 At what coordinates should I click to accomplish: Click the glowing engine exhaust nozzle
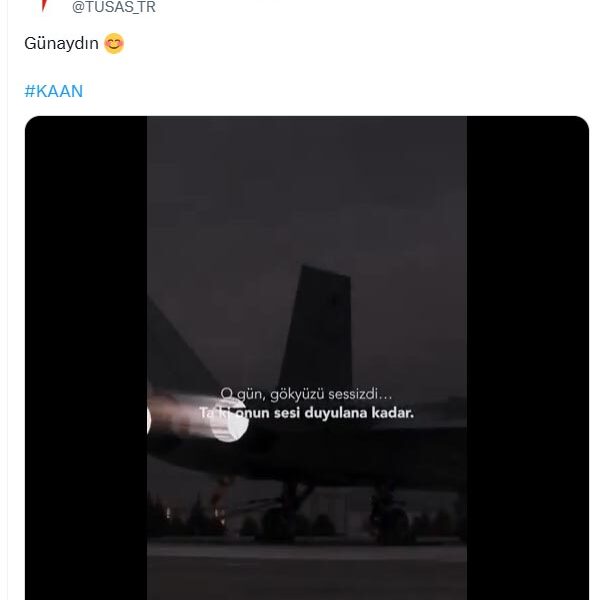pos(229,420)
